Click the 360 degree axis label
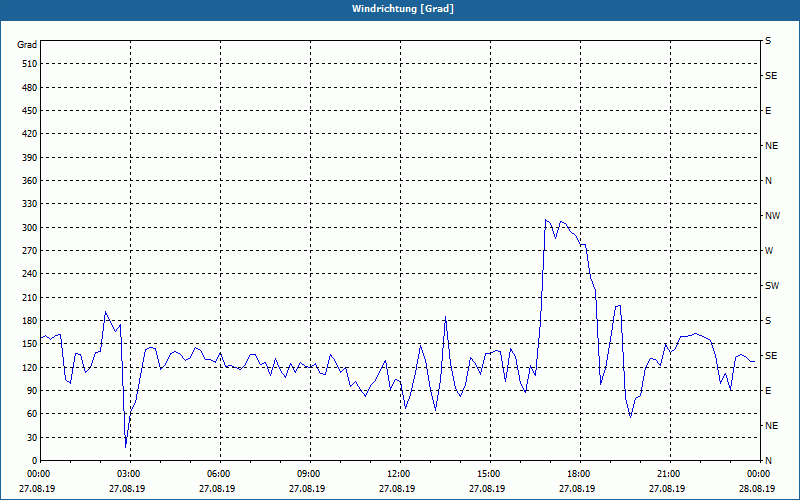Screen dimensions: 800x500 (x=30, y=181)
